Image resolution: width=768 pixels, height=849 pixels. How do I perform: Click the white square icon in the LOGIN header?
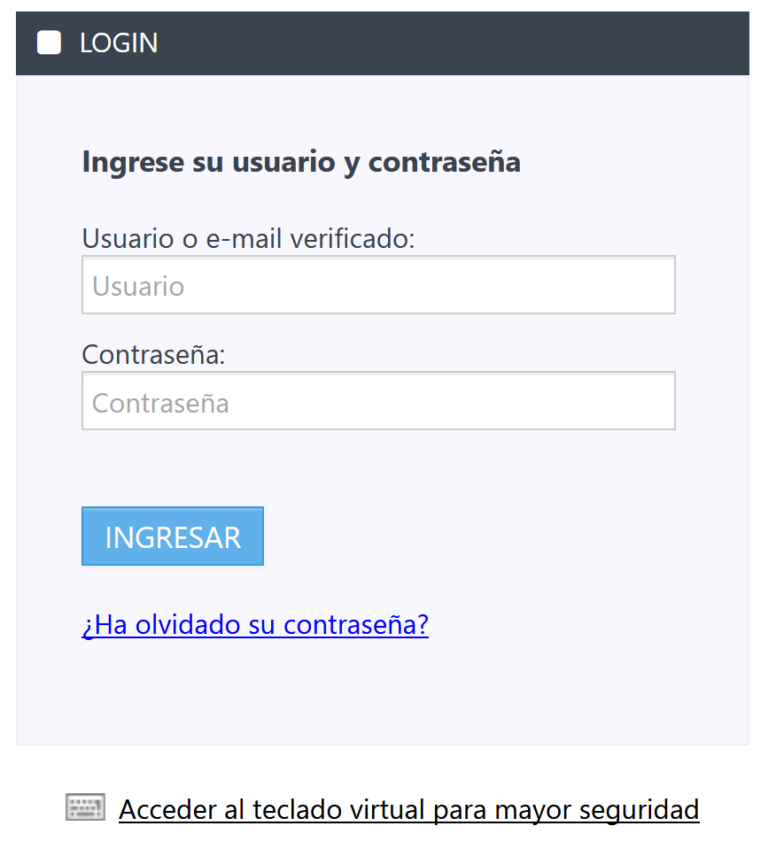tap(48, 42)
